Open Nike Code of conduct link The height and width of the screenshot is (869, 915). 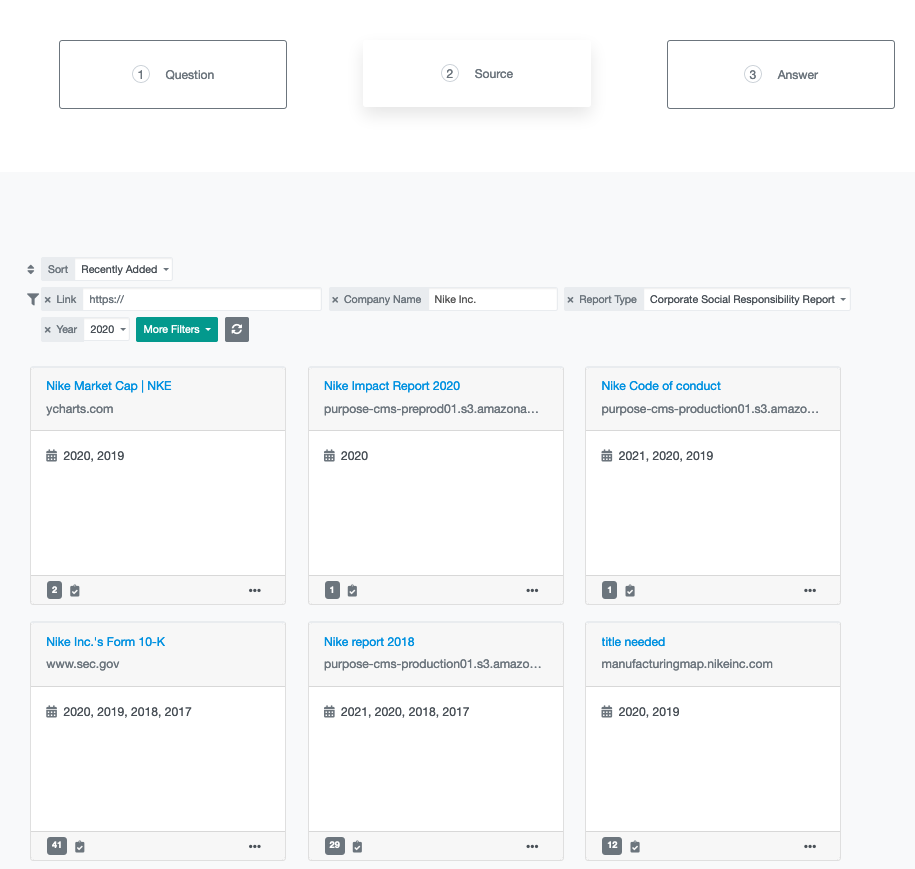[x=661, y=386]
